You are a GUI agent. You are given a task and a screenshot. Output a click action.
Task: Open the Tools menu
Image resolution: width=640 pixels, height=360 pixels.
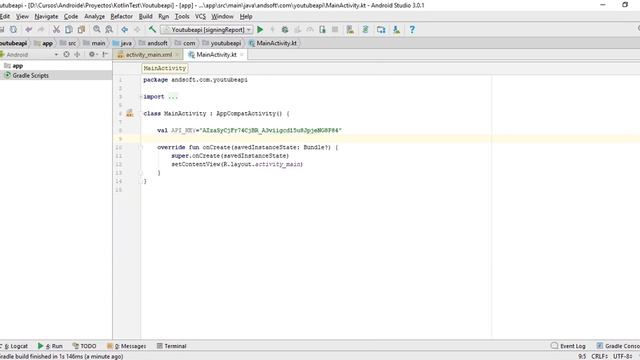point(182,16)
